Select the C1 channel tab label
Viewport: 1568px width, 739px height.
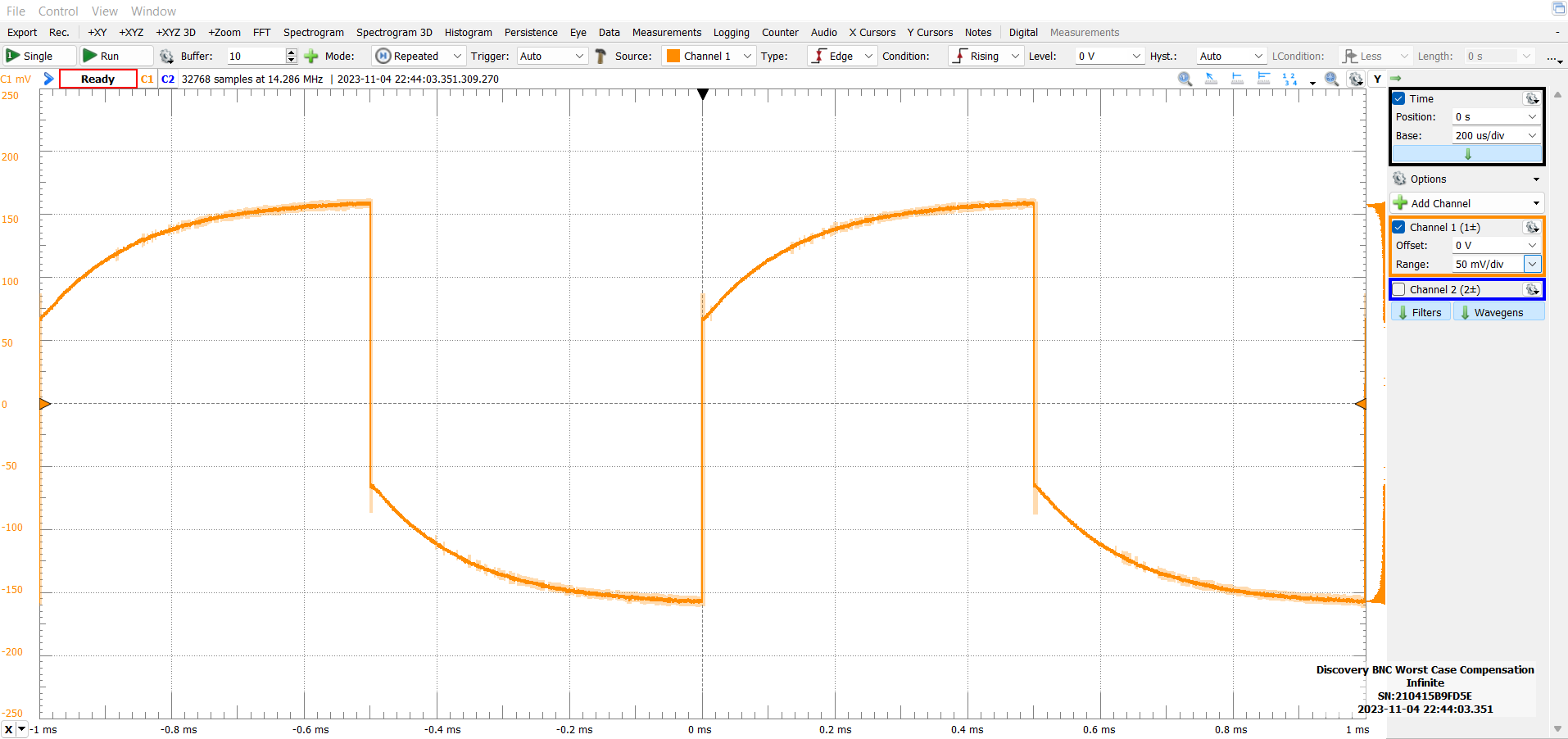click(147, 79)
